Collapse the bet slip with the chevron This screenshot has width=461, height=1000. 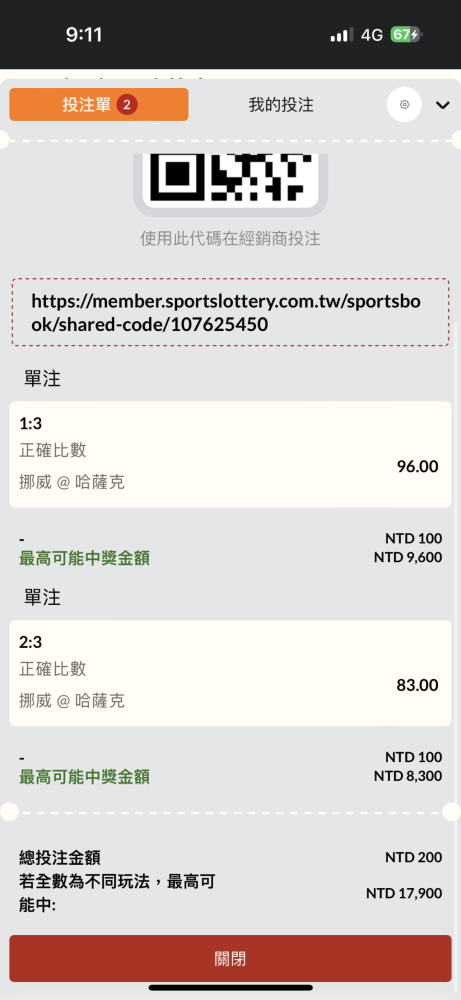443,105
